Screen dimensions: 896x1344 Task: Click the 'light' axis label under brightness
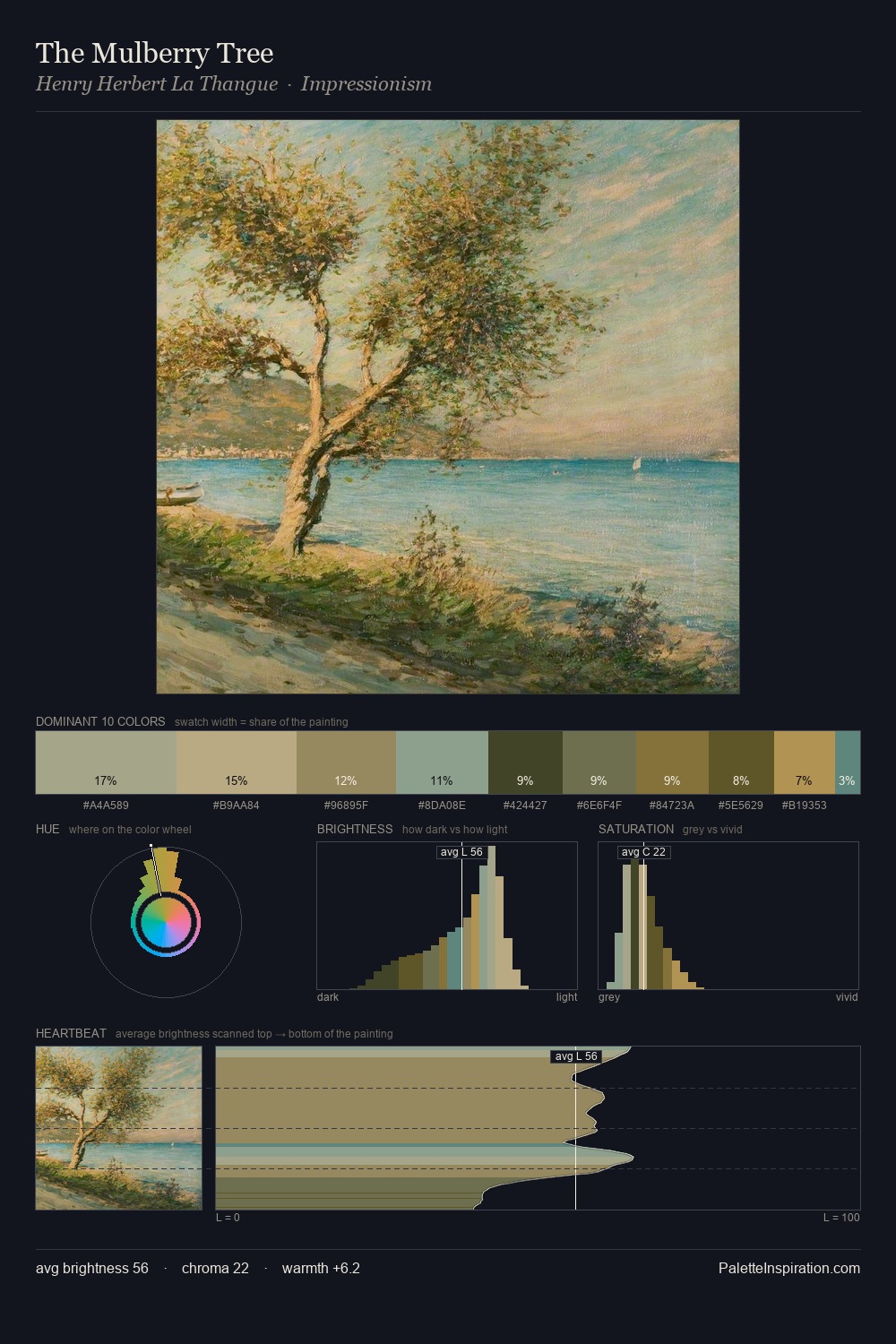click(x=567, y=997)
